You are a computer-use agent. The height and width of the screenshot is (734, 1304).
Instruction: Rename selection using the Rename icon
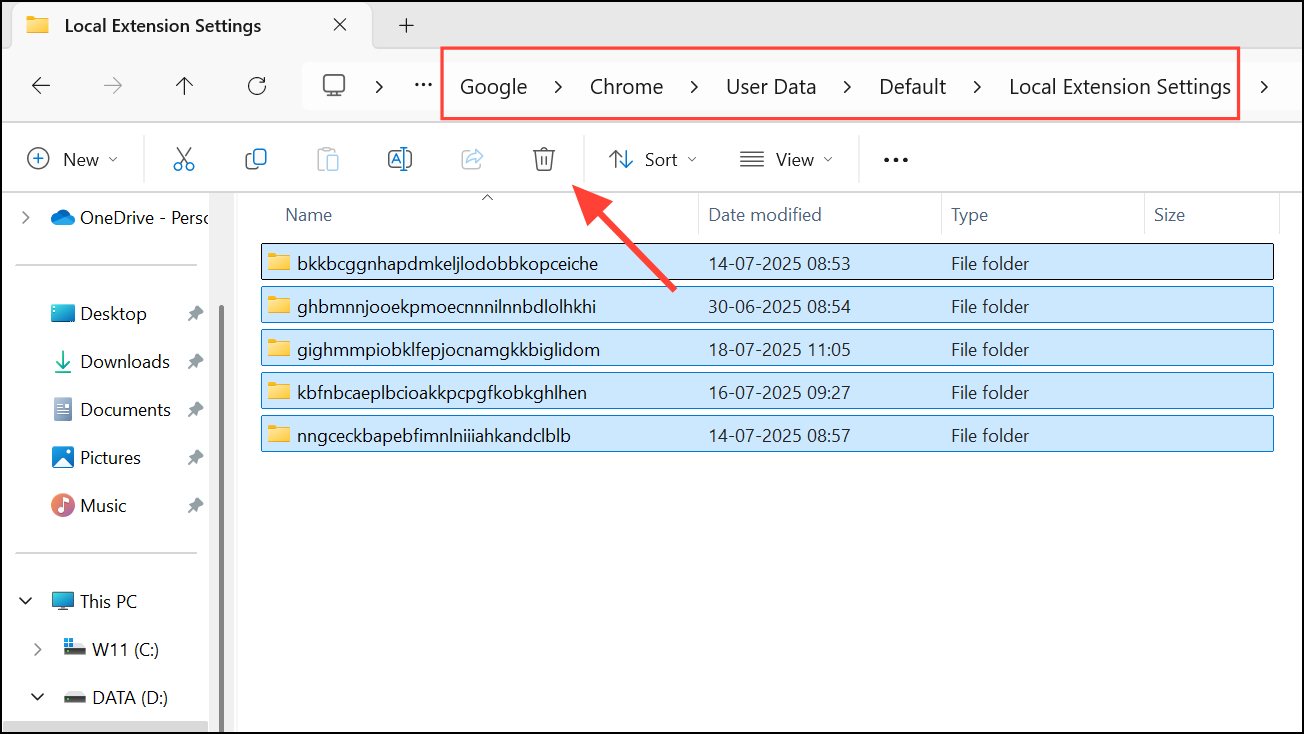click(x=400, y=159)
